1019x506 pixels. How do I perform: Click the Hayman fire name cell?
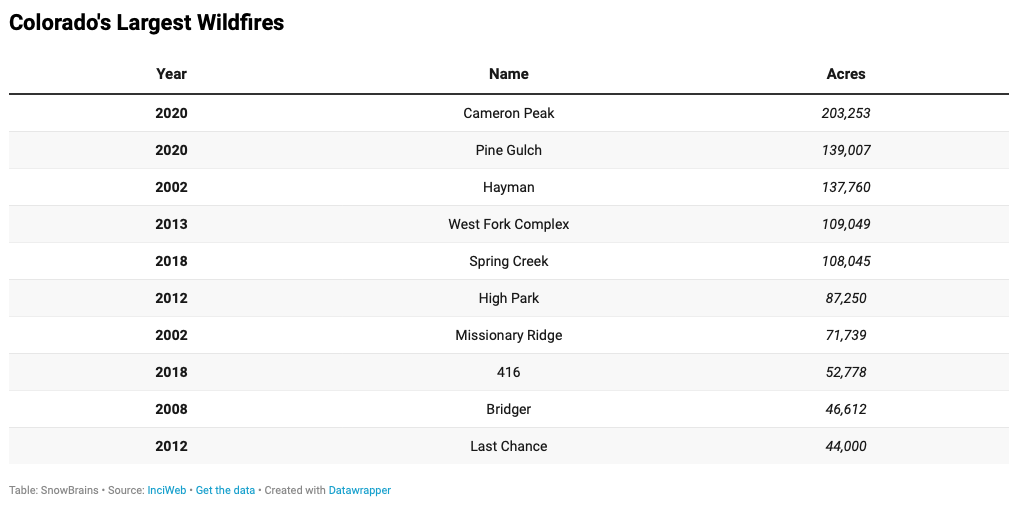click(509, 187)
